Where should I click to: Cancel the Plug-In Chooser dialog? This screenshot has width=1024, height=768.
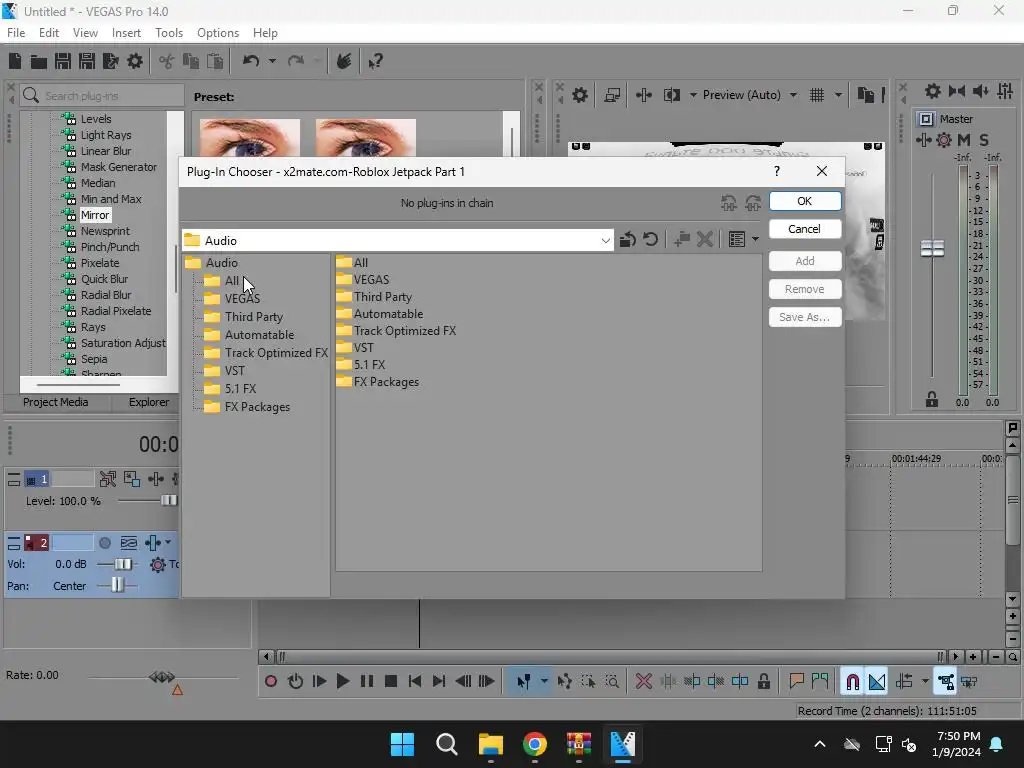tap(805, 229)
